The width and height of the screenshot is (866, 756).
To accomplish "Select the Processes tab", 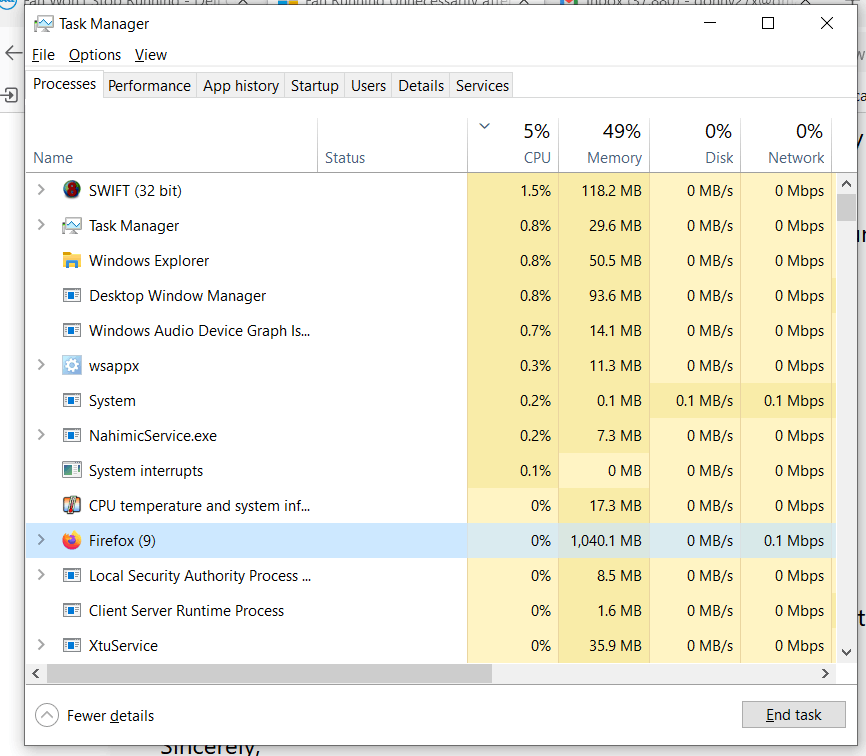I will pyautogui.click(x=65, y=84).
